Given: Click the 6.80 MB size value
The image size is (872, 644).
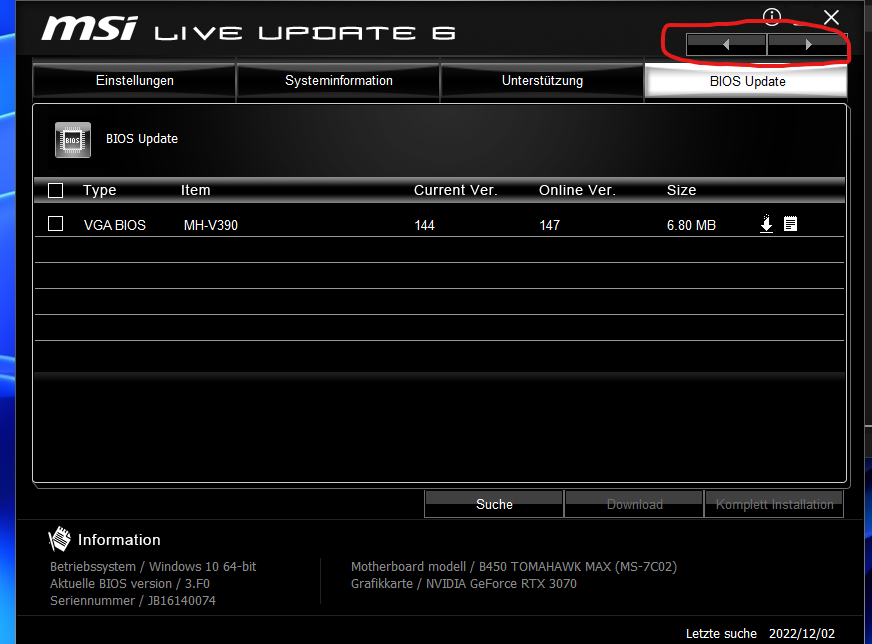Looking at the screenshot, I should 691,225.
